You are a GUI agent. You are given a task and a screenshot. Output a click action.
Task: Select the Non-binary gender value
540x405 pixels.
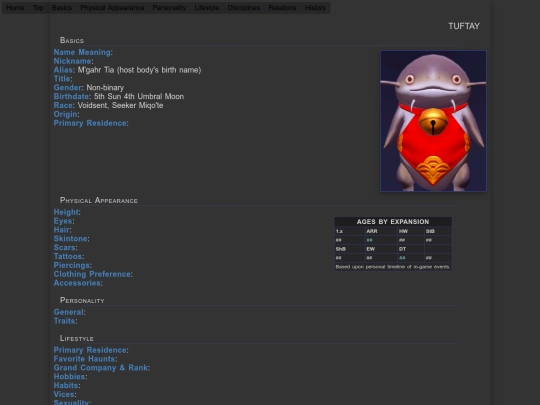pyautogui.click(x=105, y=88)
